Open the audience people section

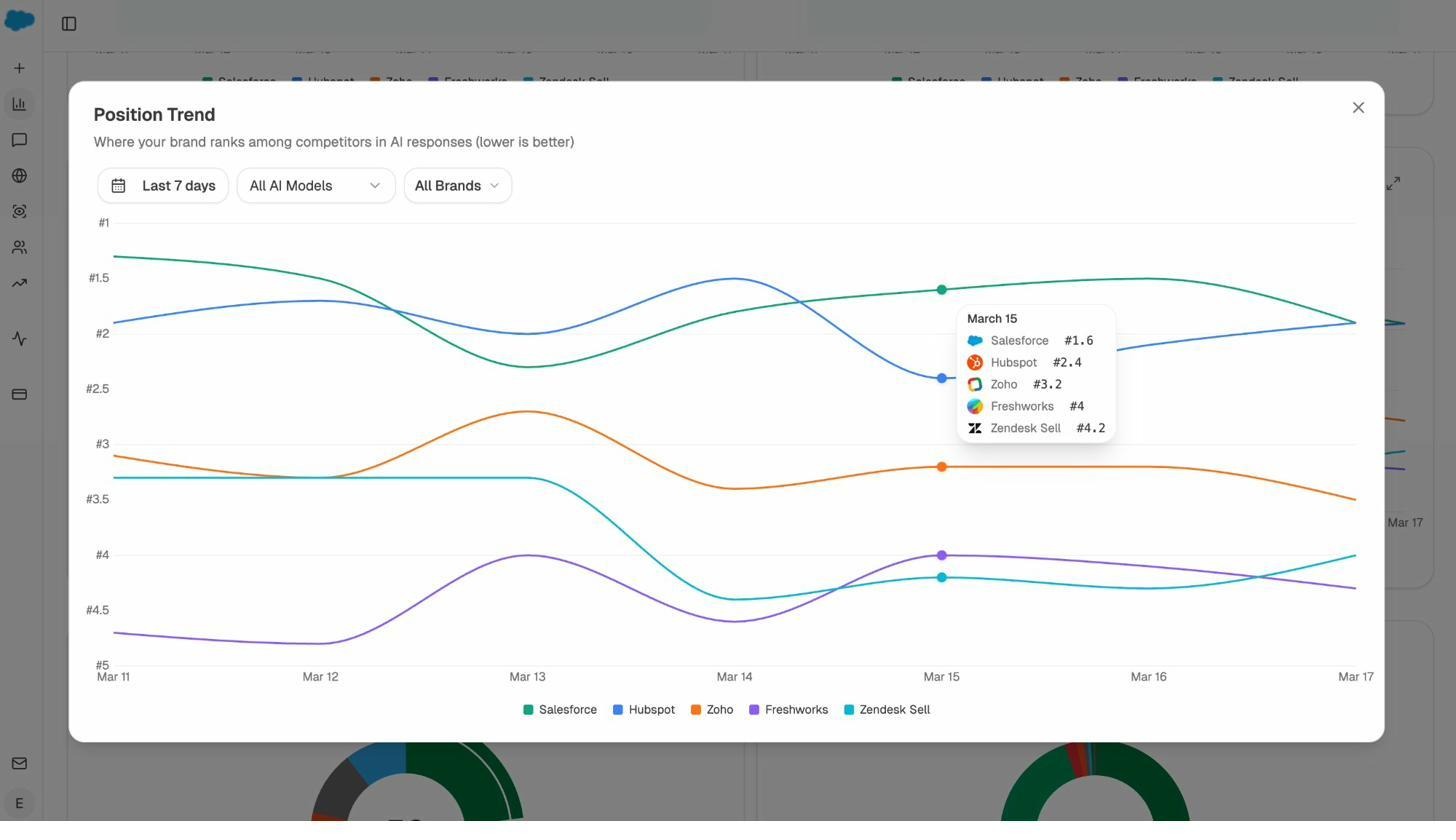tap(19, 247)
